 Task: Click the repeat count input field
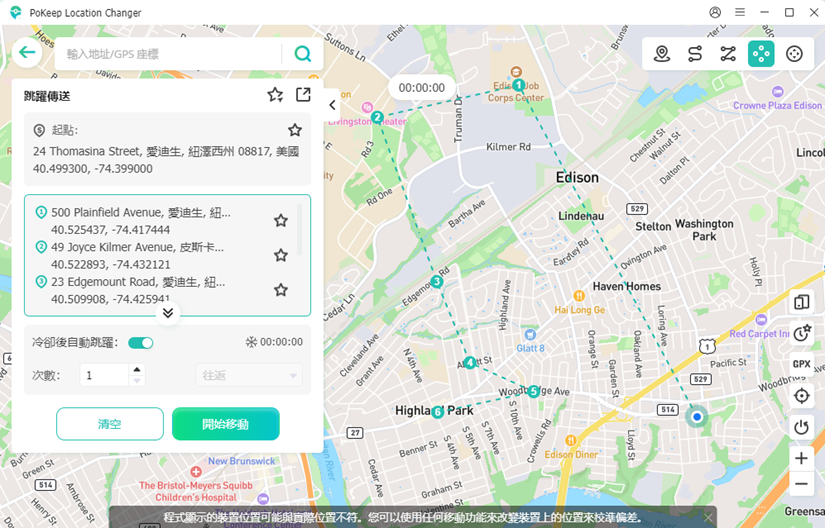pyautogui.click(x=104, y=375)
